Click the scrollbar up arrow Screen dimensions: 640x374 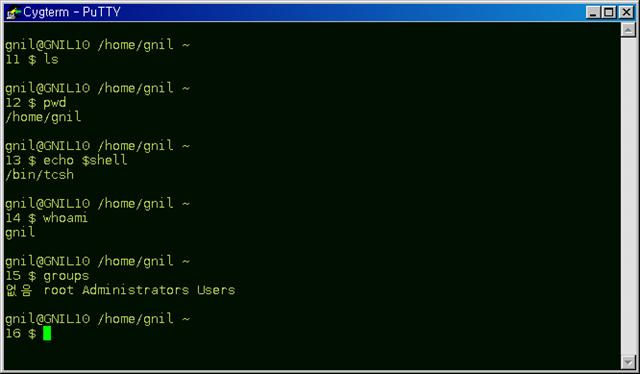pyautogui.click(x=628, y=30)
